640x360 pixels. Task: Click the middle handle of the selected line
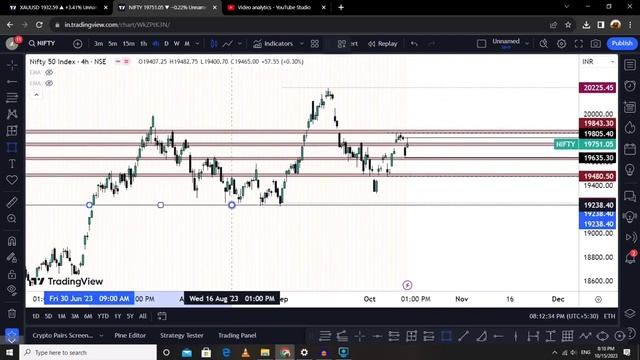pos(160,205)
